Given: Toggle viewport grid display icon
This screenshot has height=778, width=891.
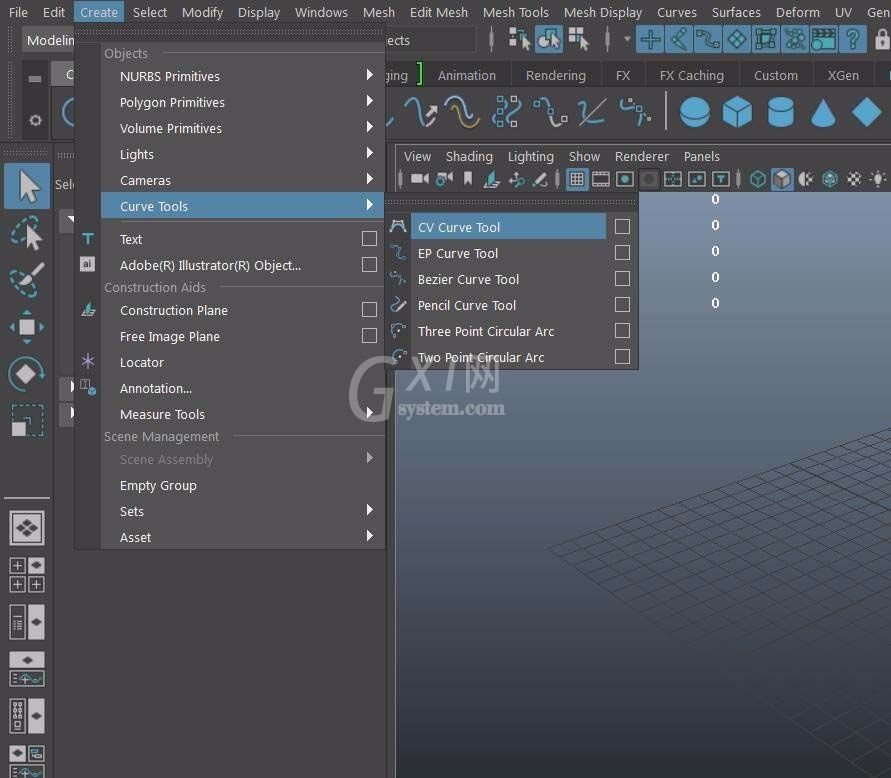Looking at the screenshot, I should tap(576, 180).
